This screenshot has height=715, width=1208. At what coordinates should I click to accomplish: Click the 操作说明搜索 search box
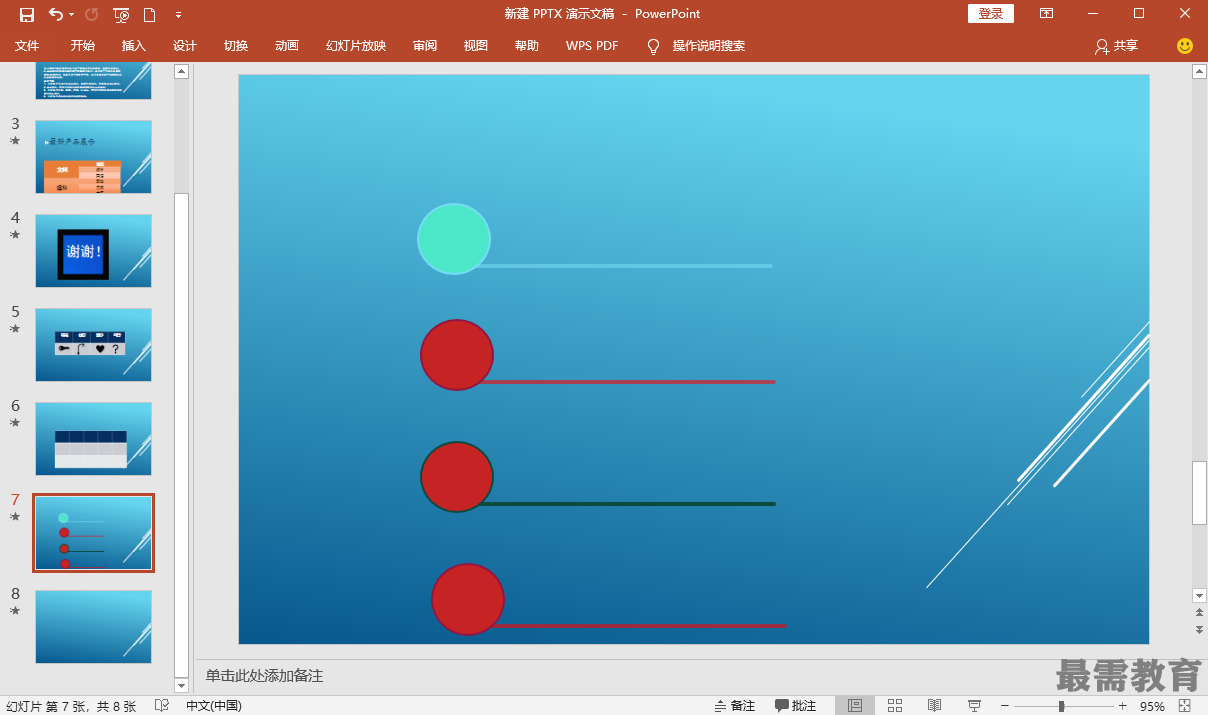pos(709,46)
